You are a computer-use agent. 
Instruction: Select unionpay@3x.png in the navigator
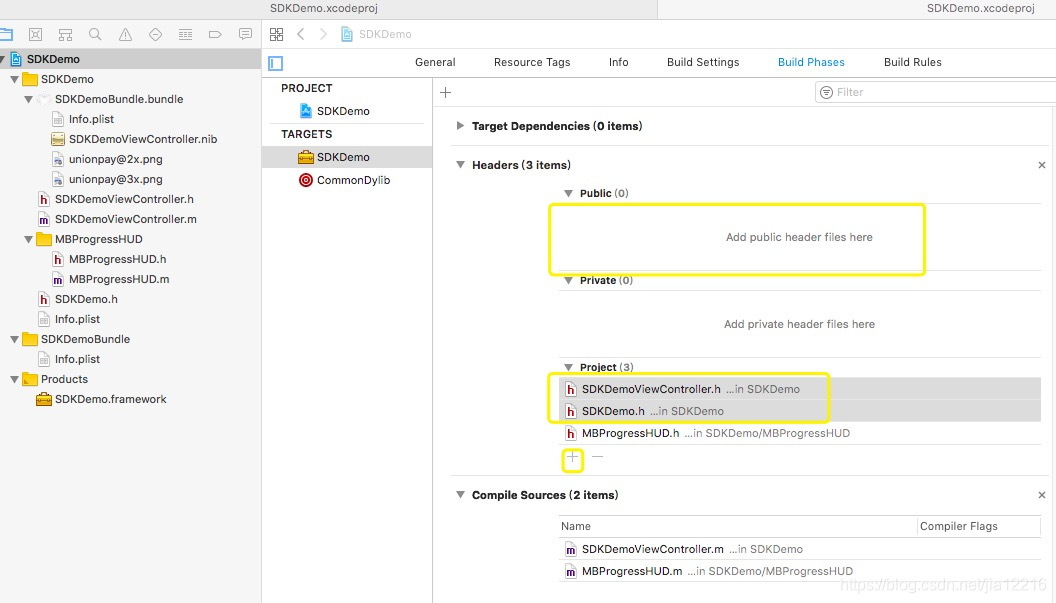click(x=115, y=179)
